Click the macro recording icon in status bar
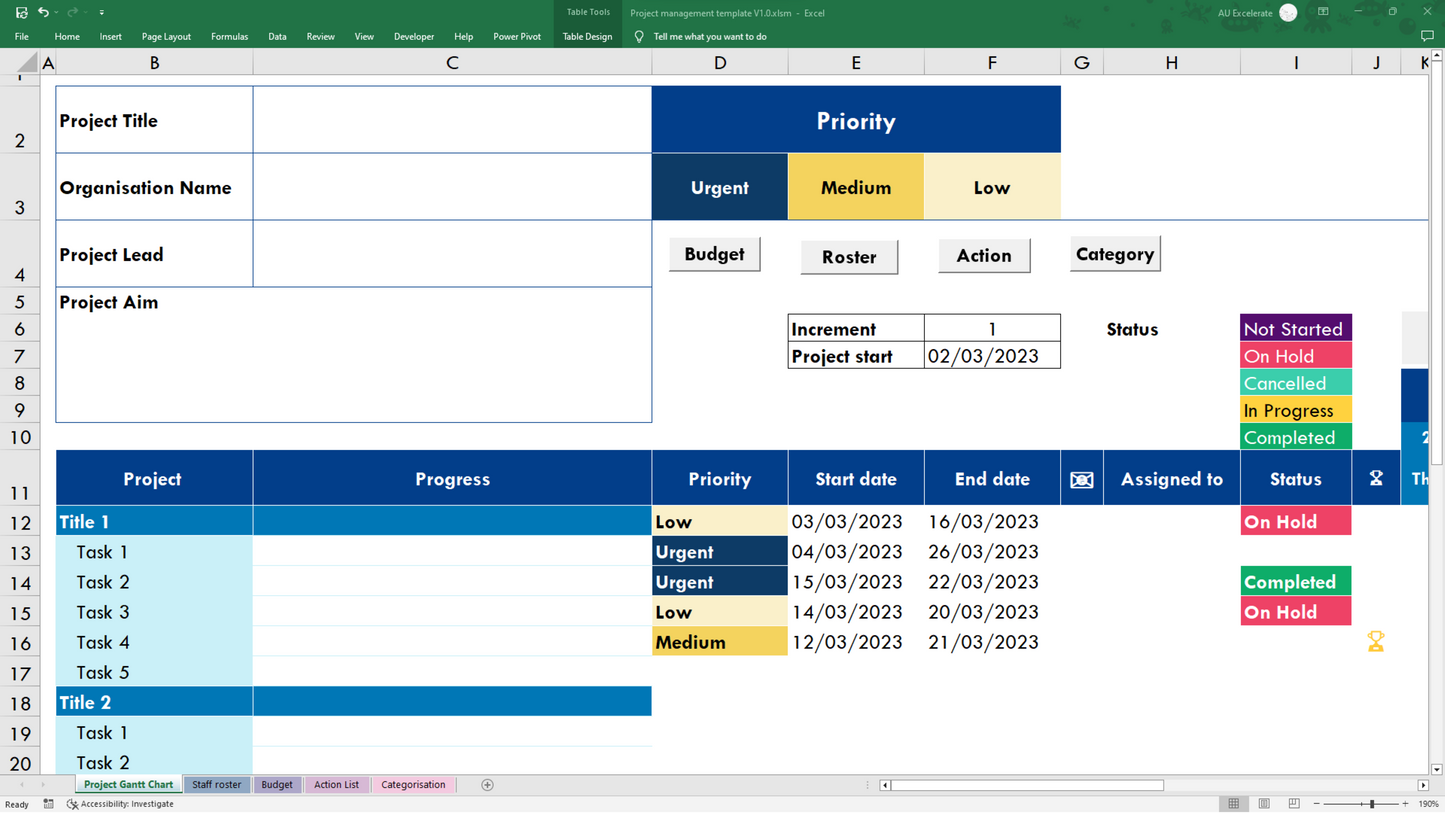Viewport: 1445px width, 813px height. click(x=48, y=804)
